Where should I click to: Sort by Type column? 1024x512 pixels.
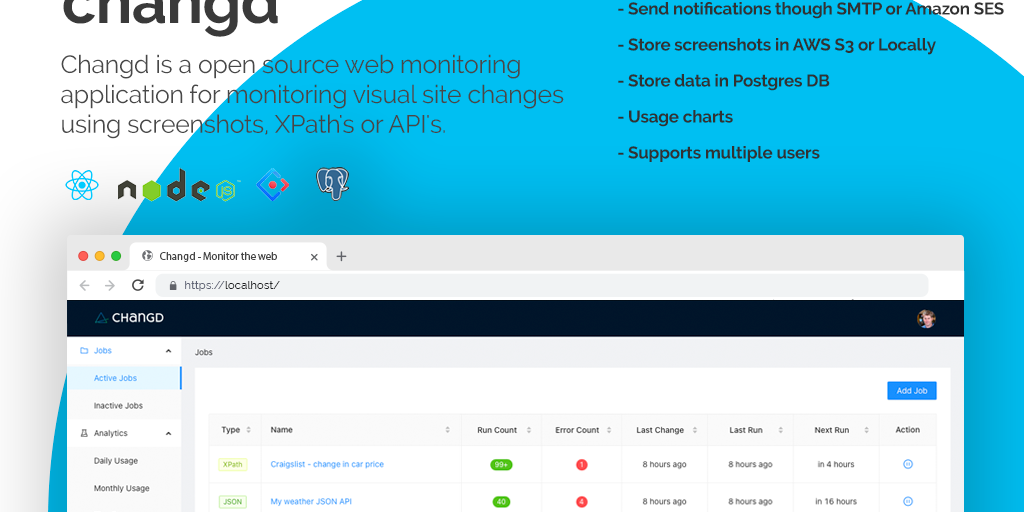coord(248,430)
